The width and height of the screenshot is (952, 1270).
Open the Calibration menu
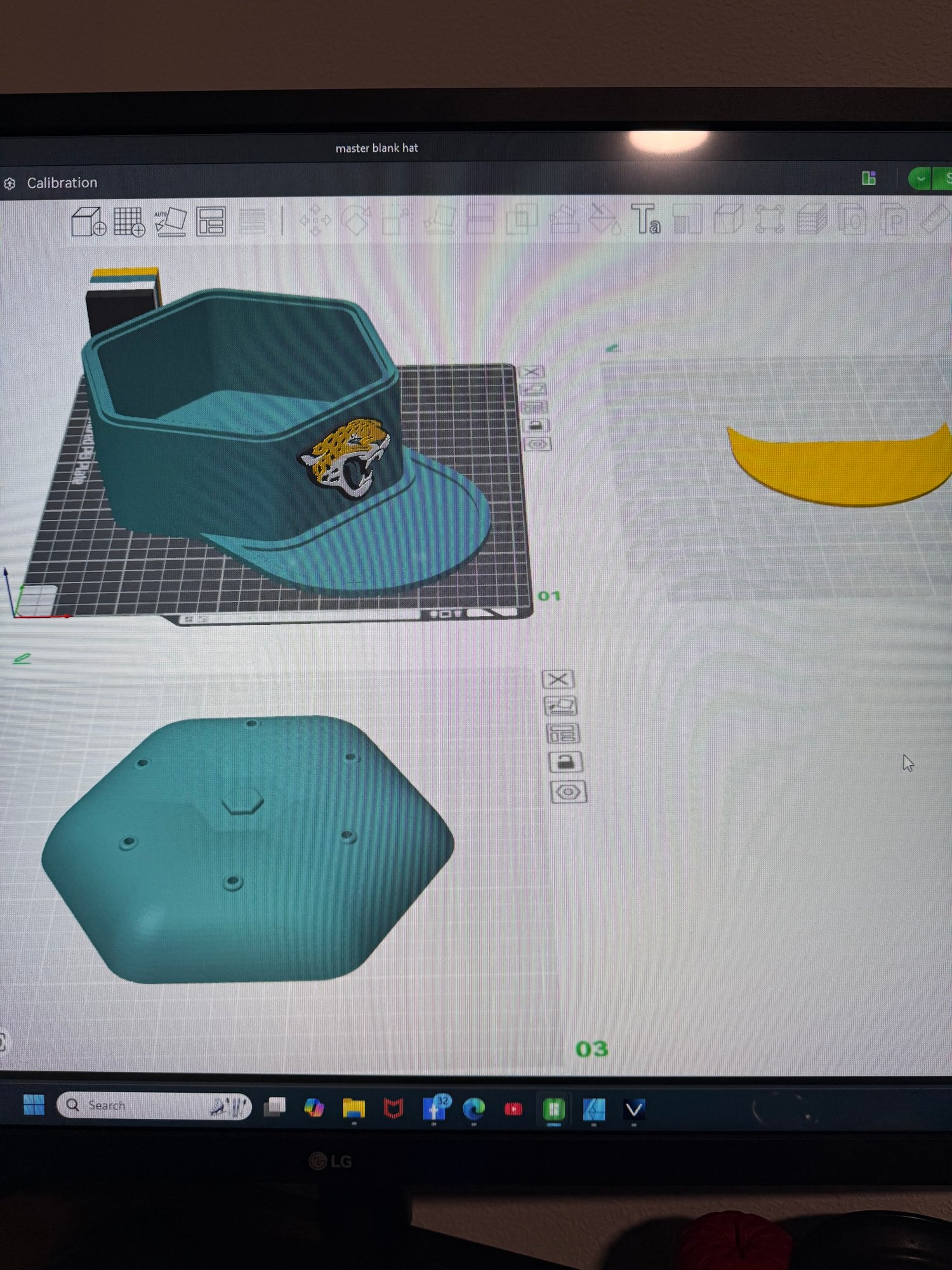click(62, 183)
